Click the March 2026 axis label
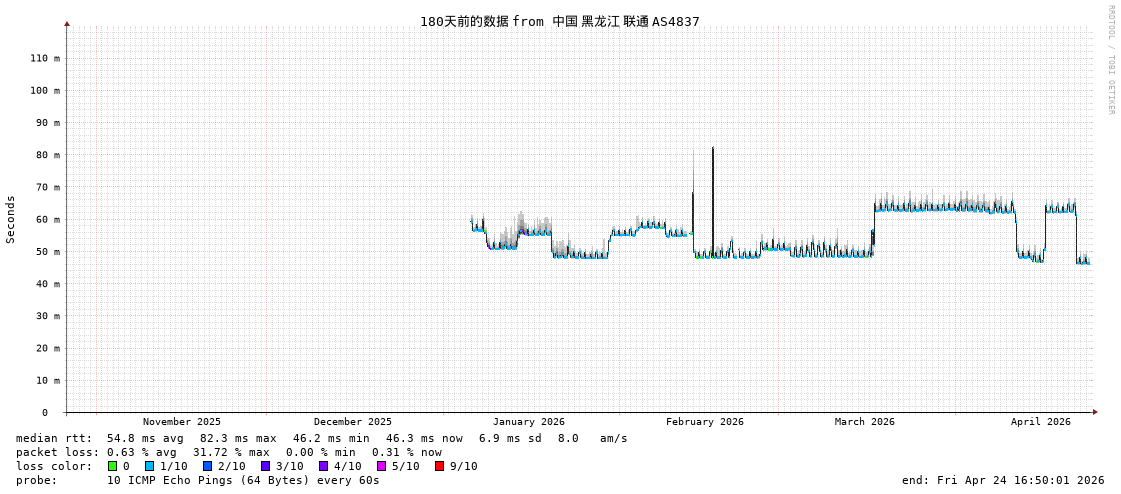Image resolution: width=1121 pixels, height=494 pixels. pos(864,422)
